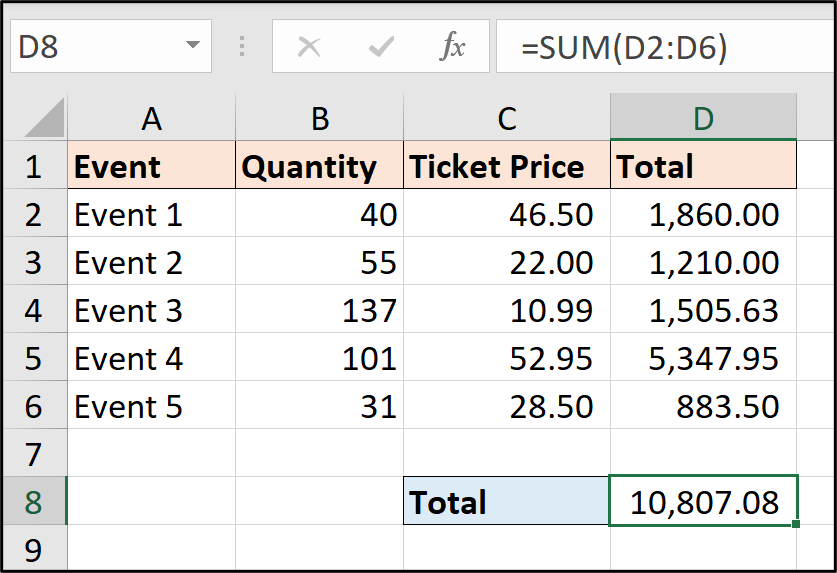Select row 6 header
This screenshot has height=573, width=837.
[x=34, y=405]
